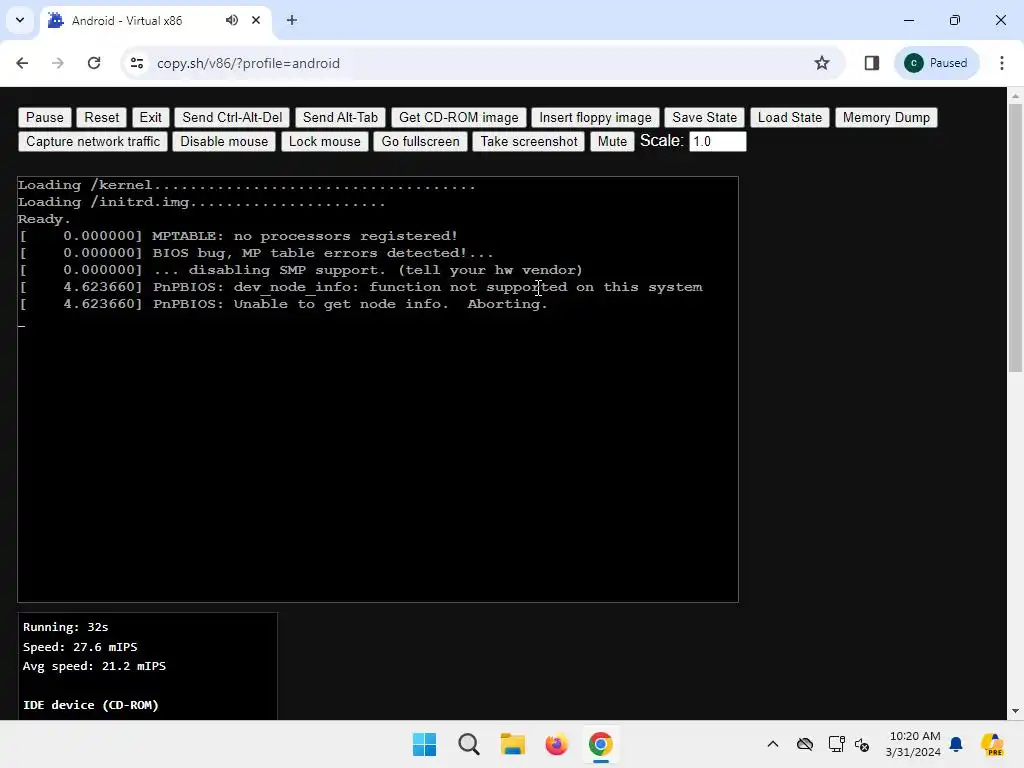Click the address bar URL
This screenshot has height=768, width=1024.
248,63
